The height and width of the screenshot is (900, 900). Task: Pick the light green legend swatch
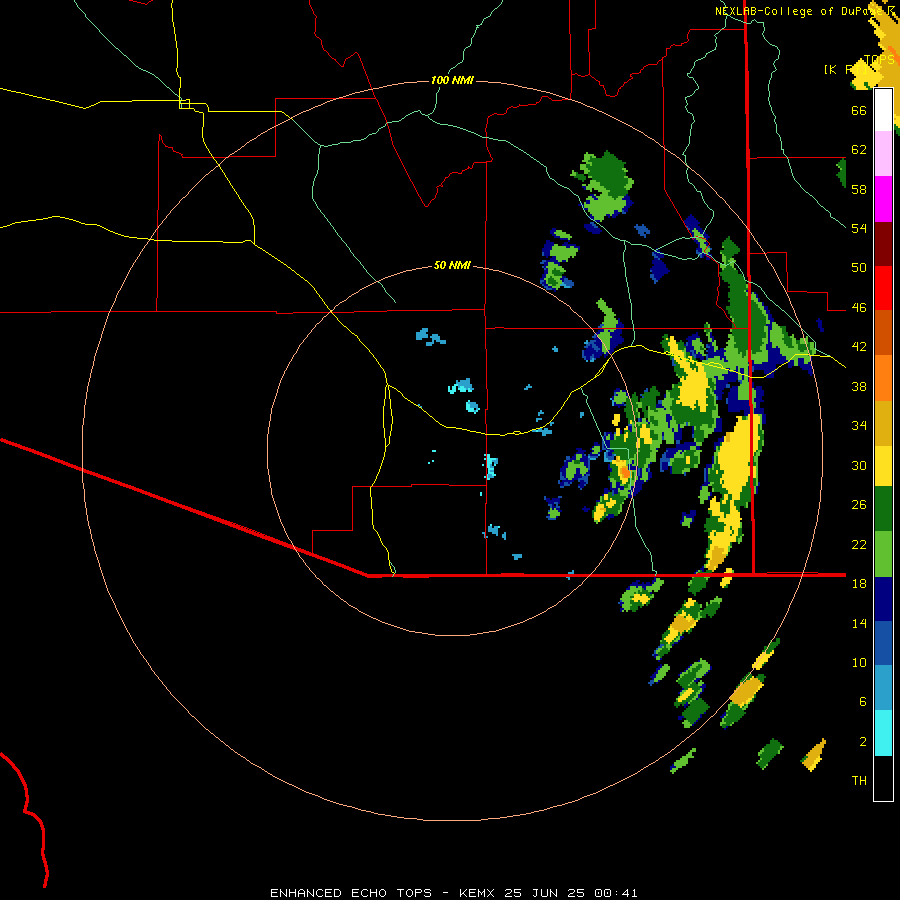(x=883, y=554)
